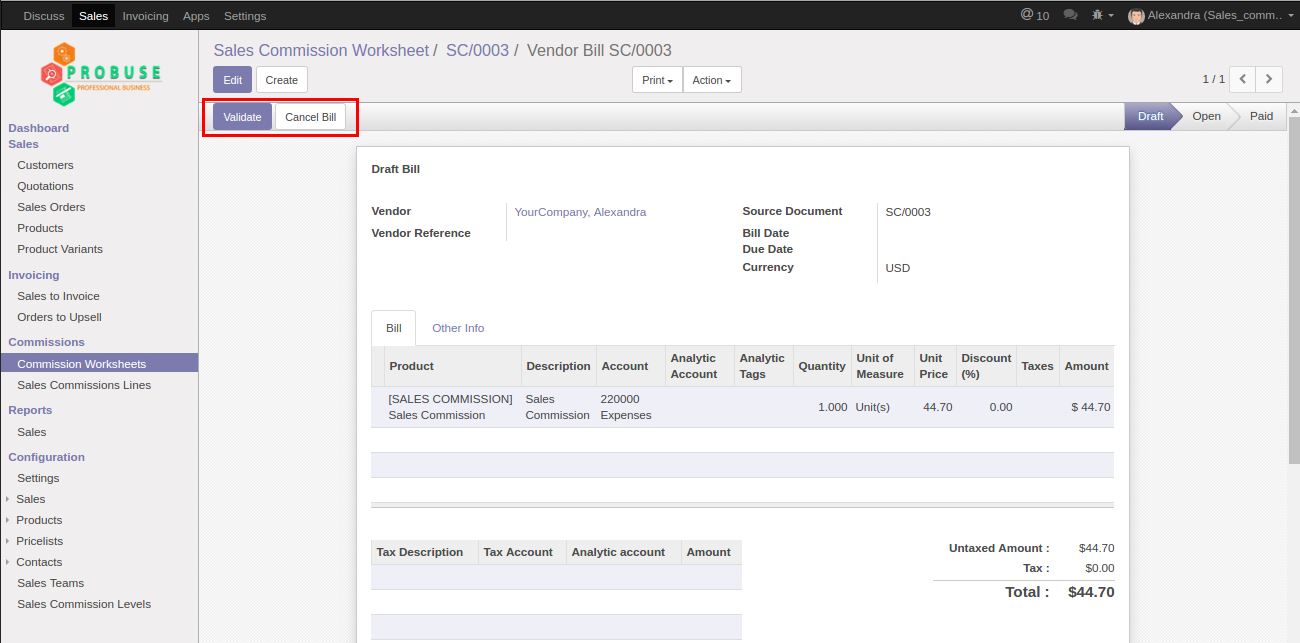Expand the Products configuration submenu
1300x643 pixels.
pyautogui.click(x=39, y=520)
